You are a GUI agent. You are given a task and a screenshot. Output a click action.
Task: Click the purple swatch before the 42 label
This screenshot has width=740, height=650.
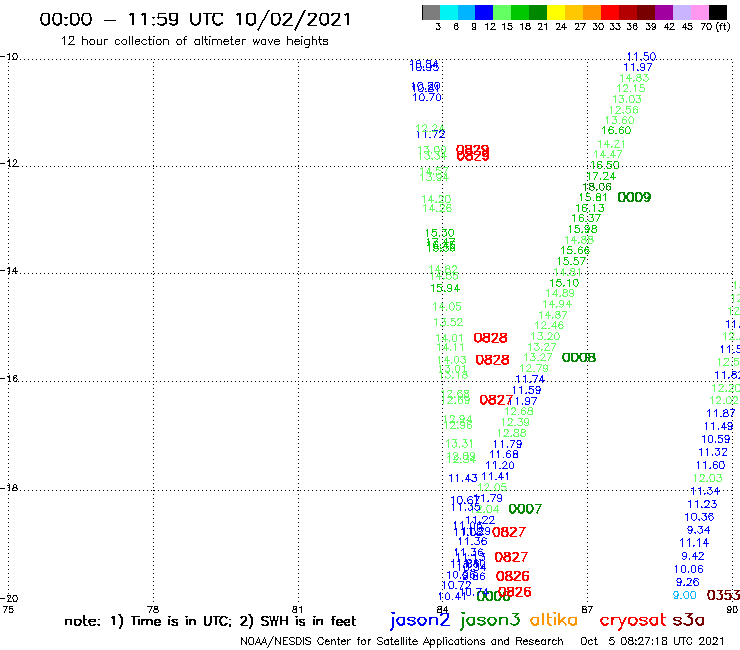point(664,12)
